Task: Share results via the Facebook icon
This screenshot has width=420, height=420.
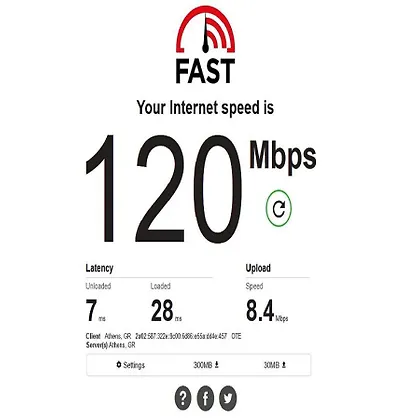Action: coord(205,398)
